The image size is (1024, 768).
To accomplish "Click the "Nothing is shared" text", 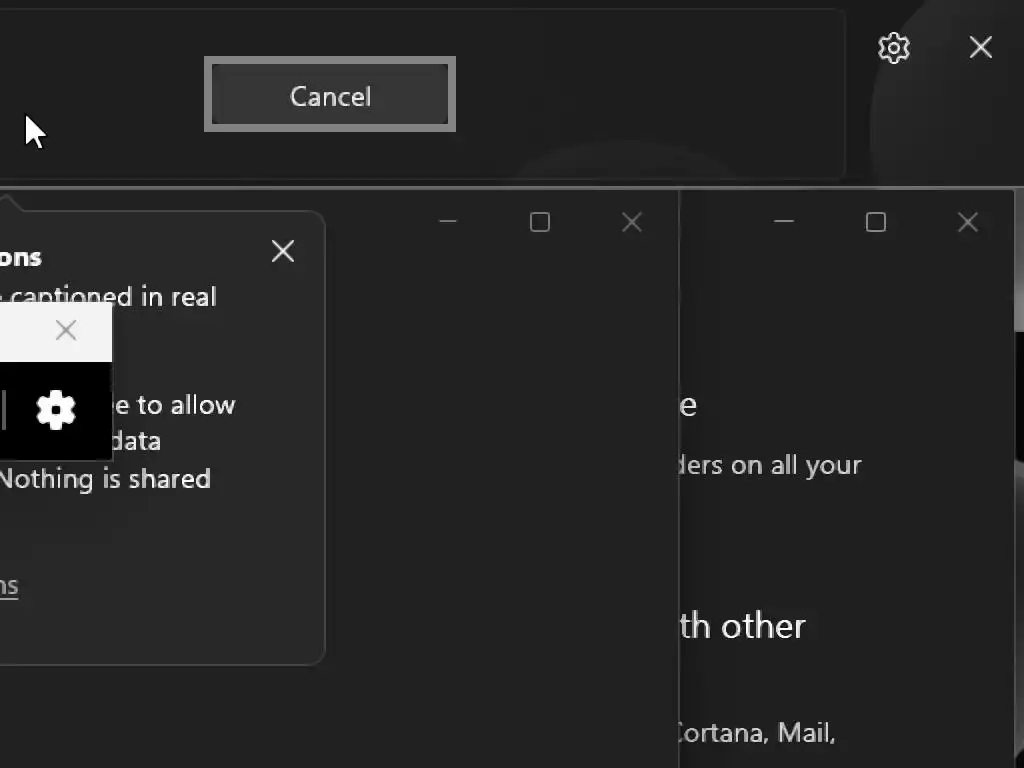I will 104,479.
